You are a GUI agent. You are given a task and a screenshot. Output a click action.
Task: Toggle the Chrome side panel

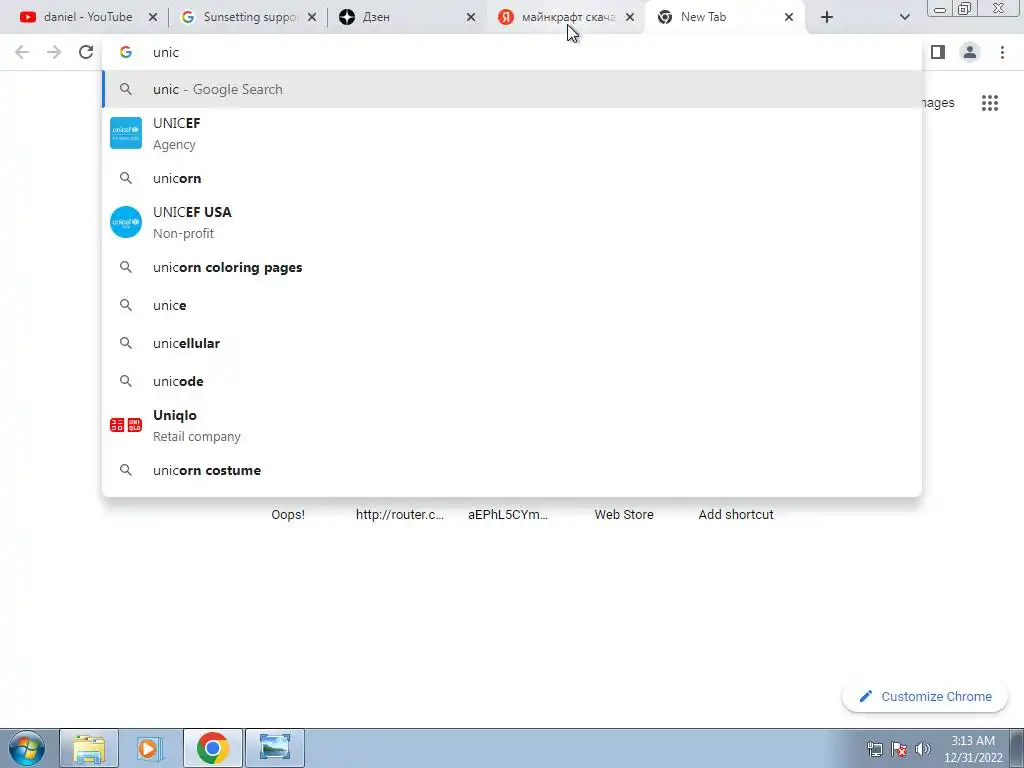coord(938,52)
